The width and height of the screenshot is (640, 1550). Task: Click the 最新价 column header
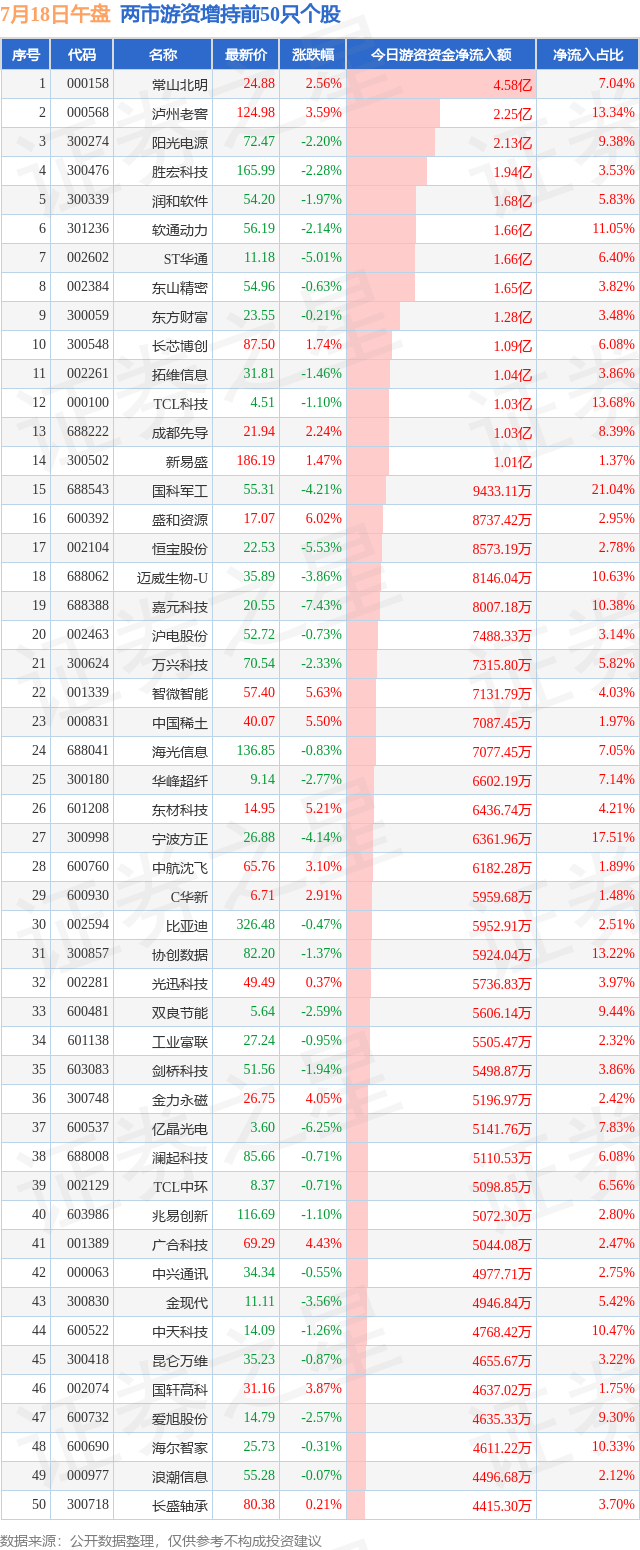pos(246,55)
